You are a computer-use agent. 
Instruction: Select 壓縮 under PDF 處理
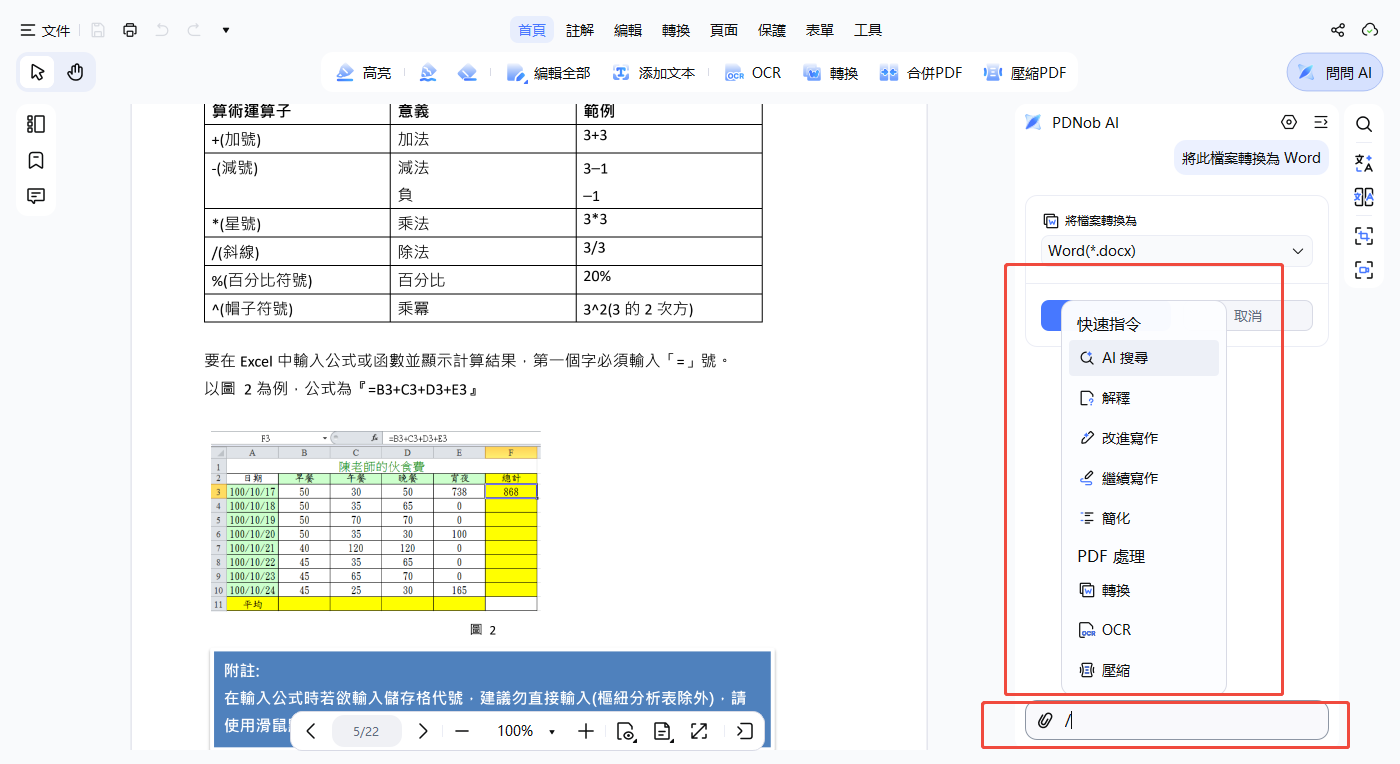coord(1144,670)
